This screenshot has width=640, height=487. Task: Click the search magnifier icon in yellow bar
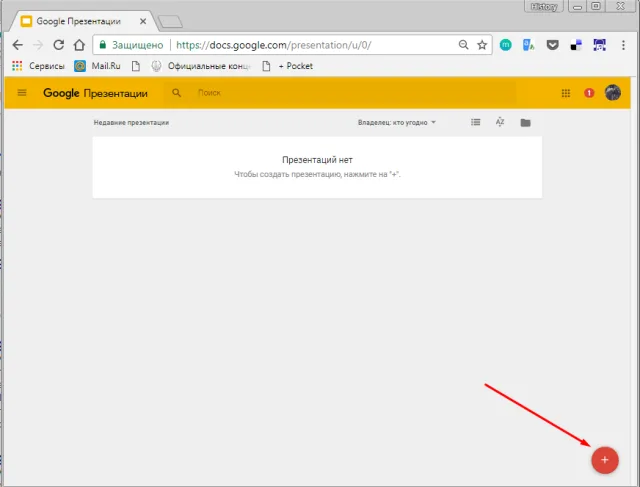(x=176, y=93)
